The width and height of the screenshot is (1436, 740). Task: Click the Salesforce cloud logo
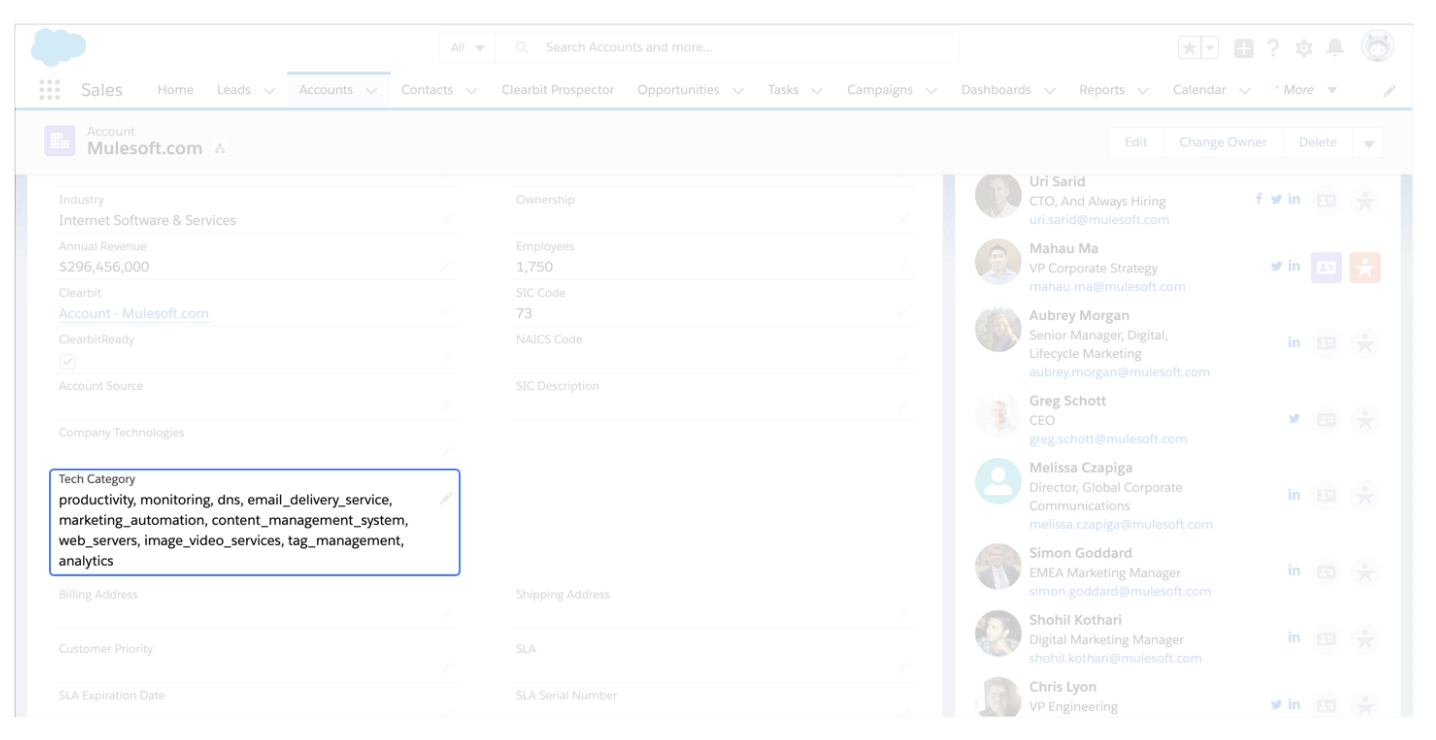(x=58, y=48)
